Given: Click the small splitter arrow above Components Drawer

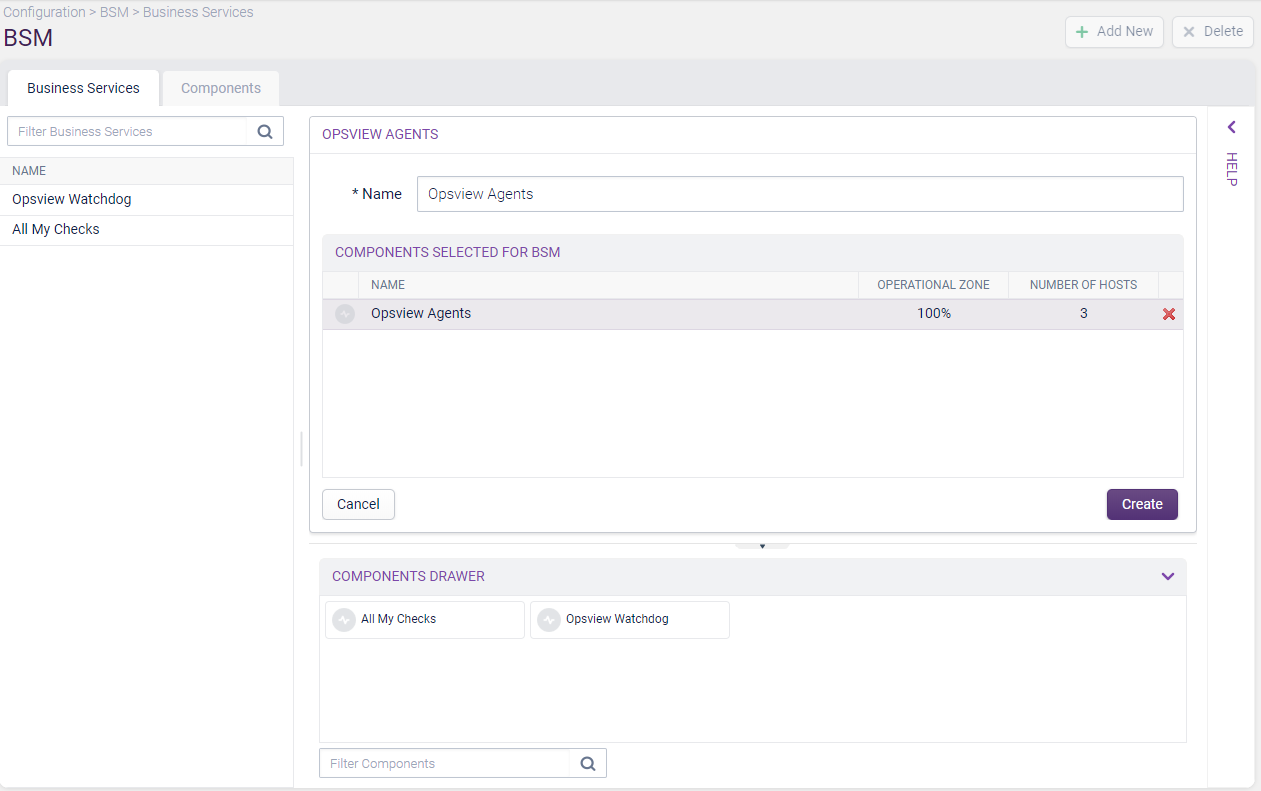Looking at the screenshot, I should (762, 546).
